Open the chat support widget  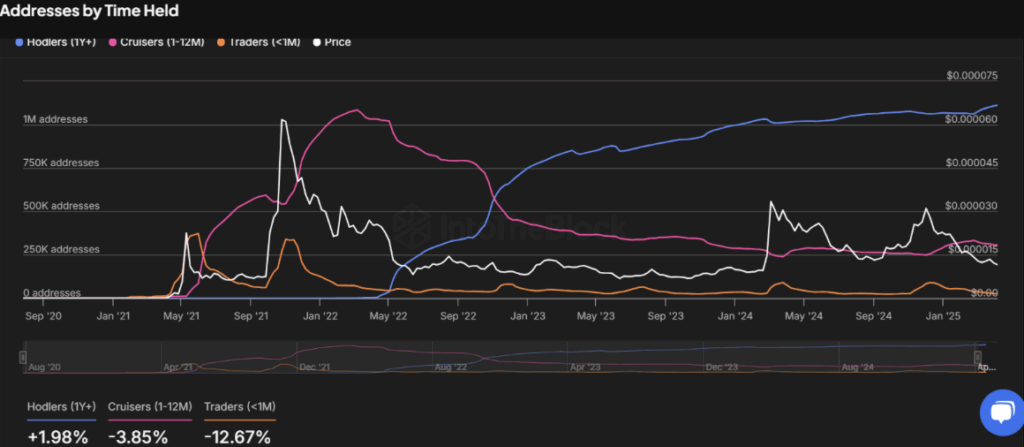(x=996, y=411)
